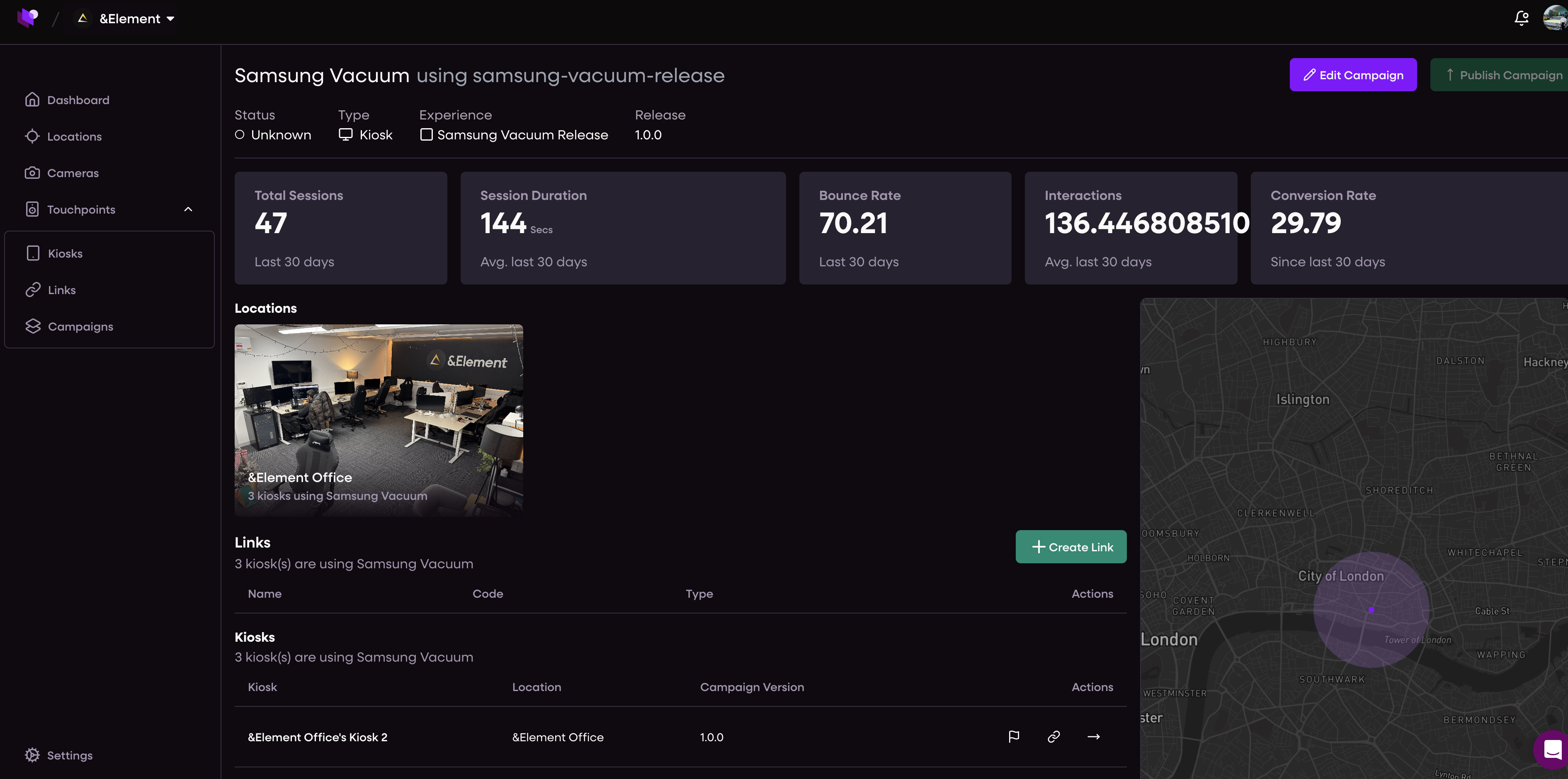Image resolution: width=1568 pixels, height=779 pixels.
Task: Click the purple location marker on the map
Action: (1371, 610)
